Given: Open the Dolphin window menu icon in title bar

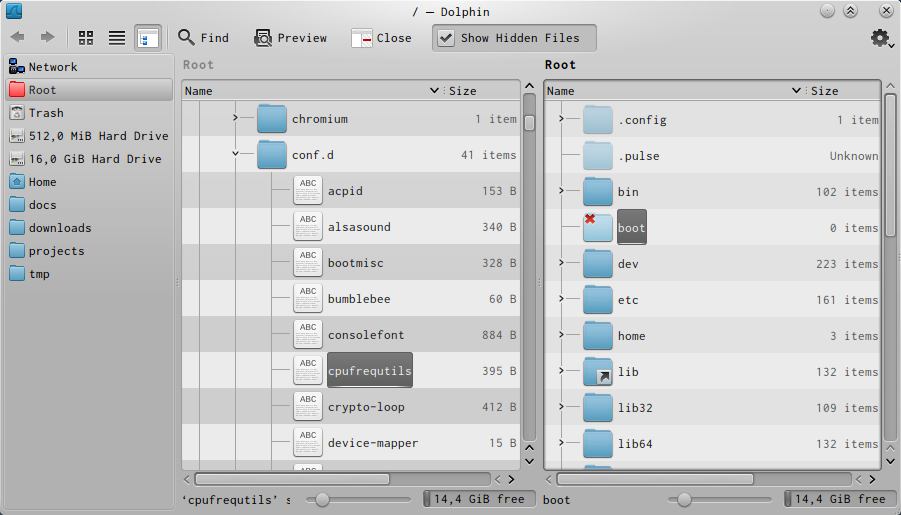Looking at the screenshot, I should click(x=14, y=11).
